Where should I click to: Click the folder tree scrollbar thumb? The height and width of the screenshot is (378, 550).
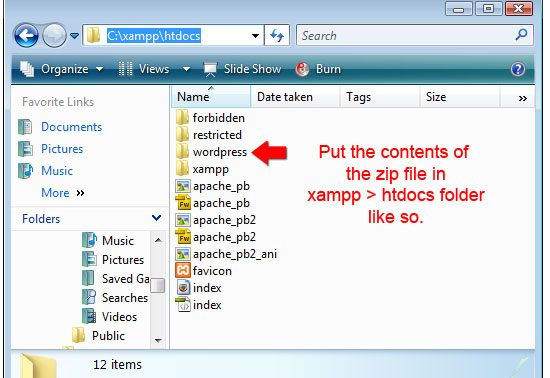[157, 285]
